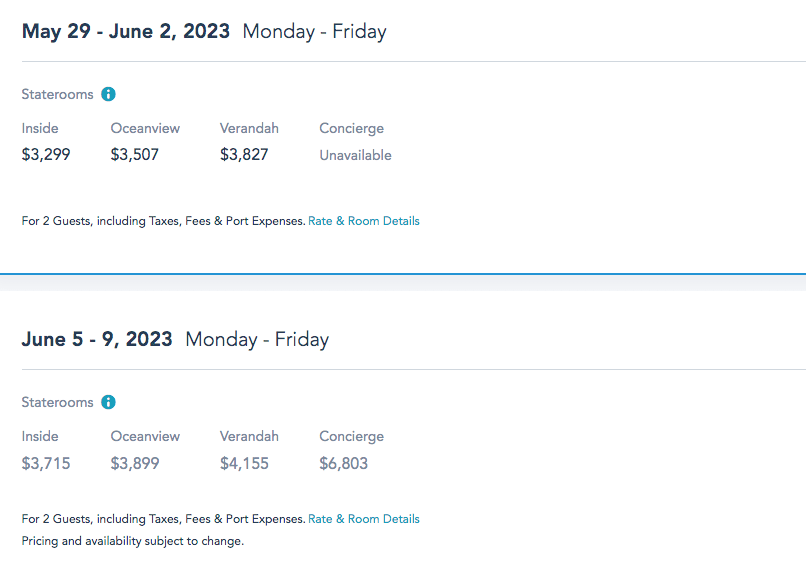Image resolution: width=806 pixels, height=572 pixels.
Task: Choose the $3,827 Verandah stateroom price
Action: click(x=244, y=155)
